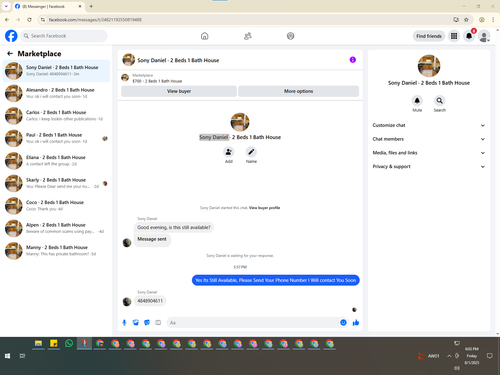Open Sticky Notes from the taskbar

[x=54, y=343]
